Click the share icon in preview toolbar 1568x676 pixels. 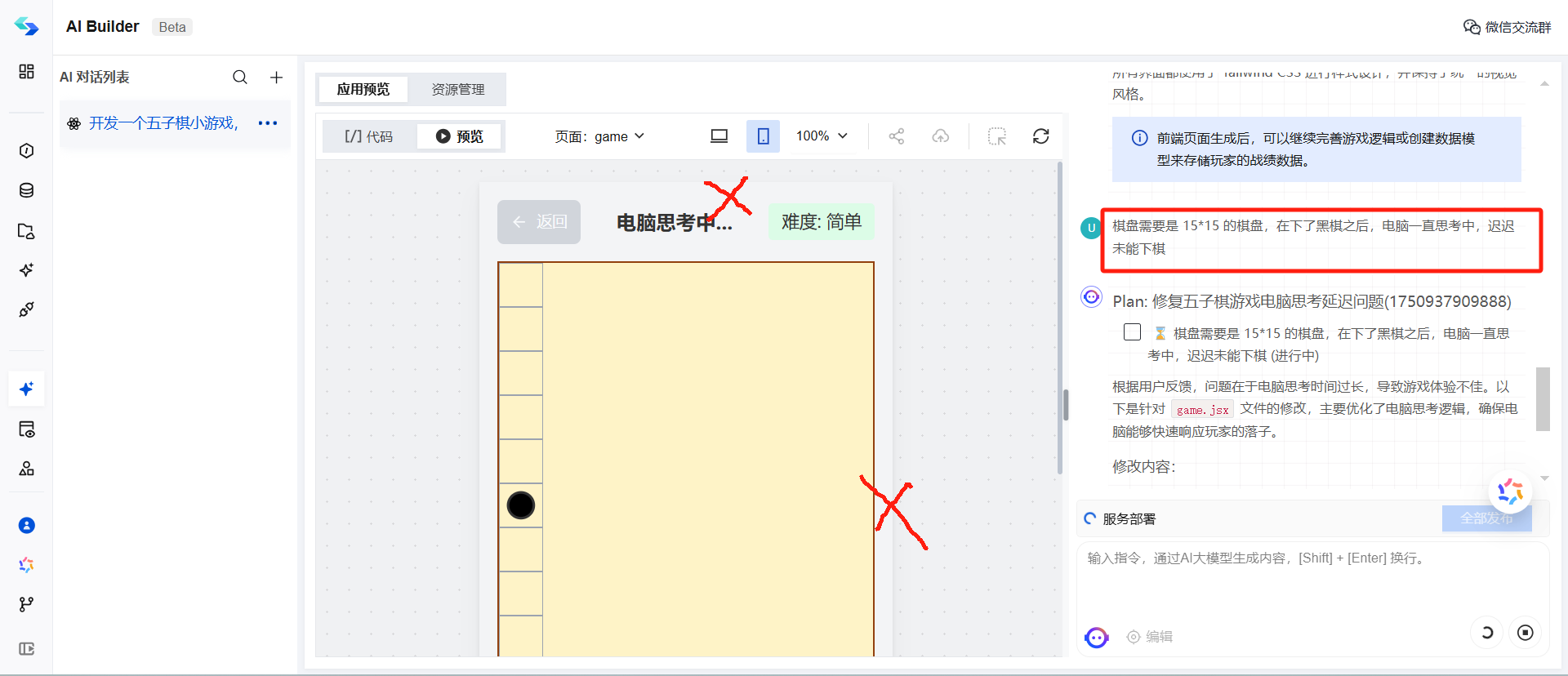[x=897, y=136]
